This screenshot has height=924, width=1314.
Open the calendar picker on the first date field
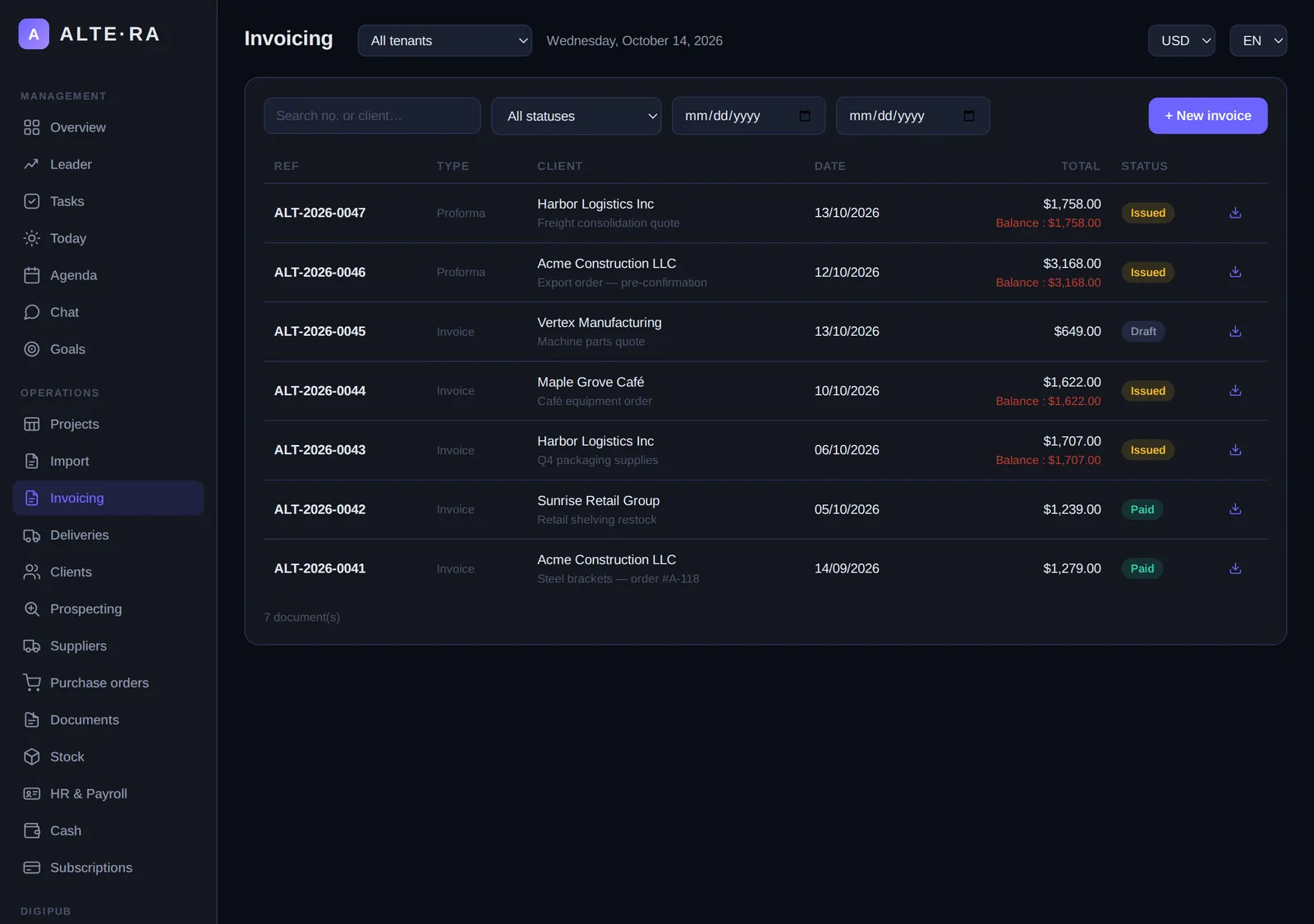pyautogui.click(x=805, y=116)
